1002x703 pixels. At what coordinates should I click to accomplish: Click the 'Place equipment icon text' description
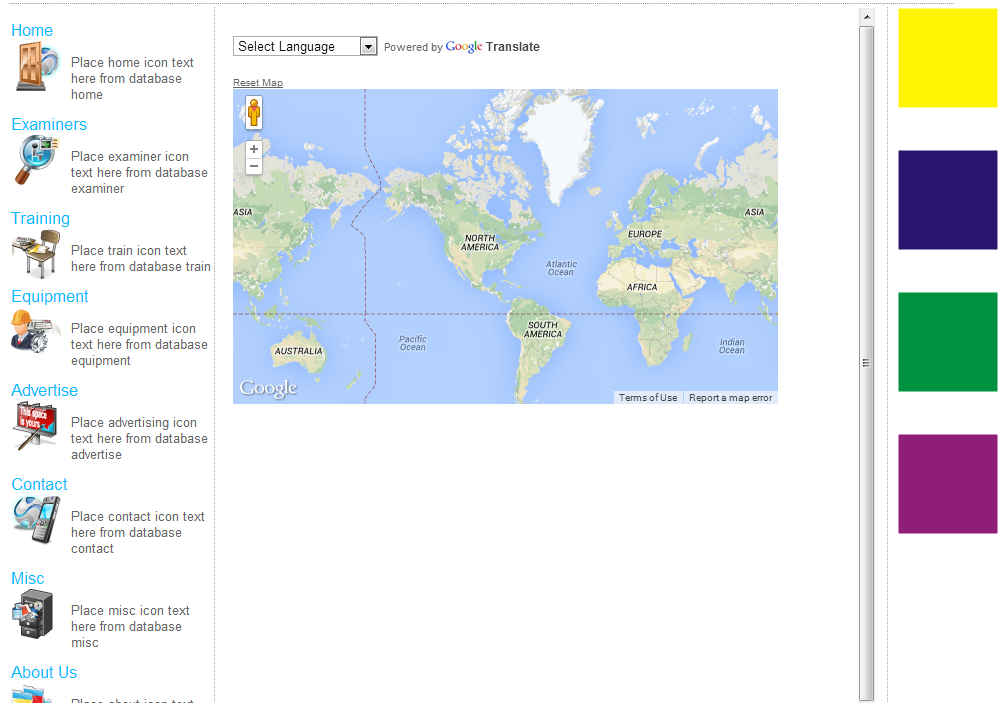(x=139, y=344)
